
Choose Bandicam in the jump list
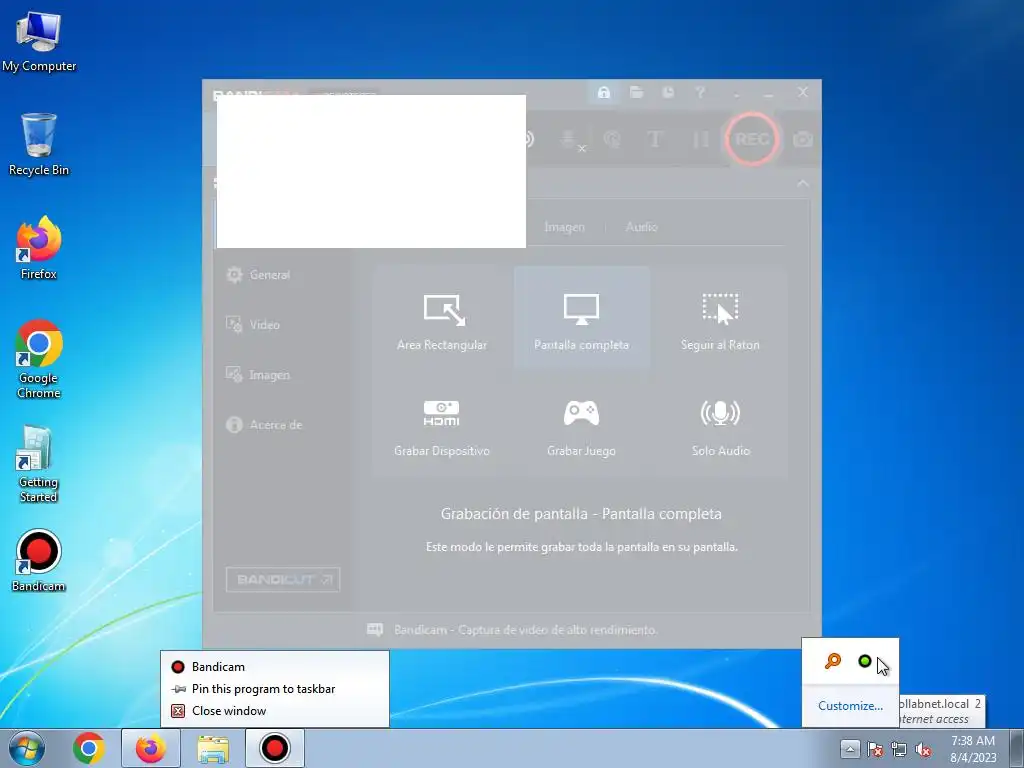275,667
